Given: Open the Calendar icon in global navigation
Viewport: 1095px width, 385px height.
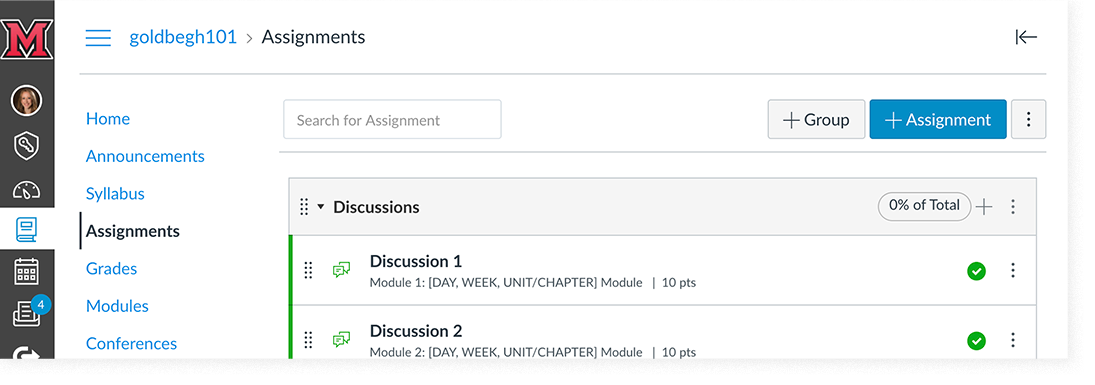Looking at the screenshot, I should click(27, 271).
